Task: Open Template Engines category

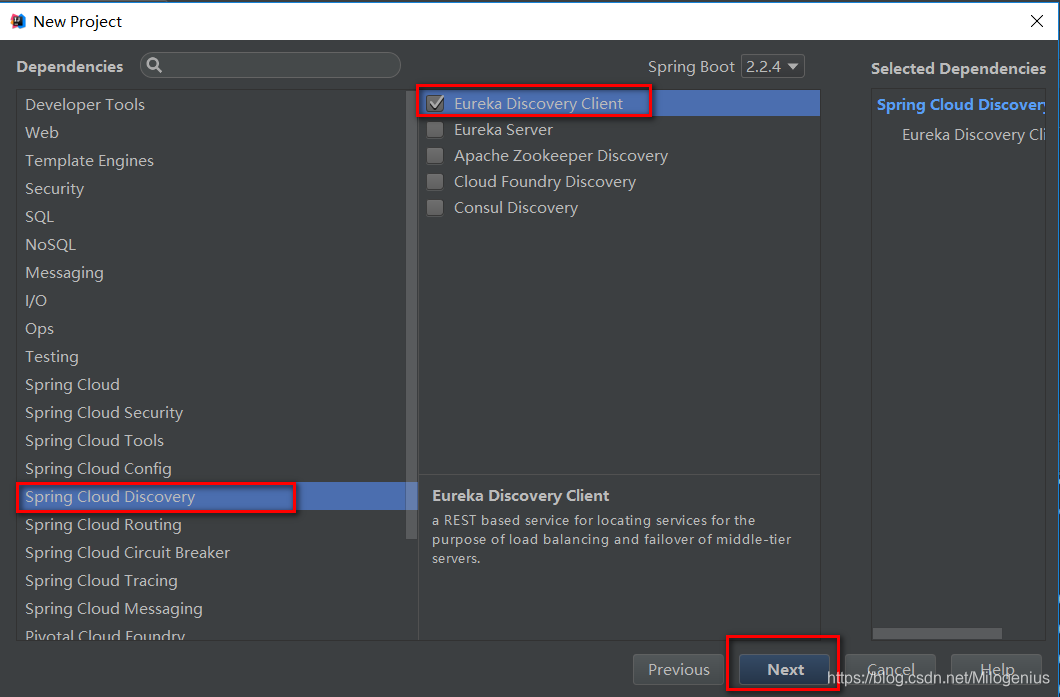Action: [x=211, y=161]
